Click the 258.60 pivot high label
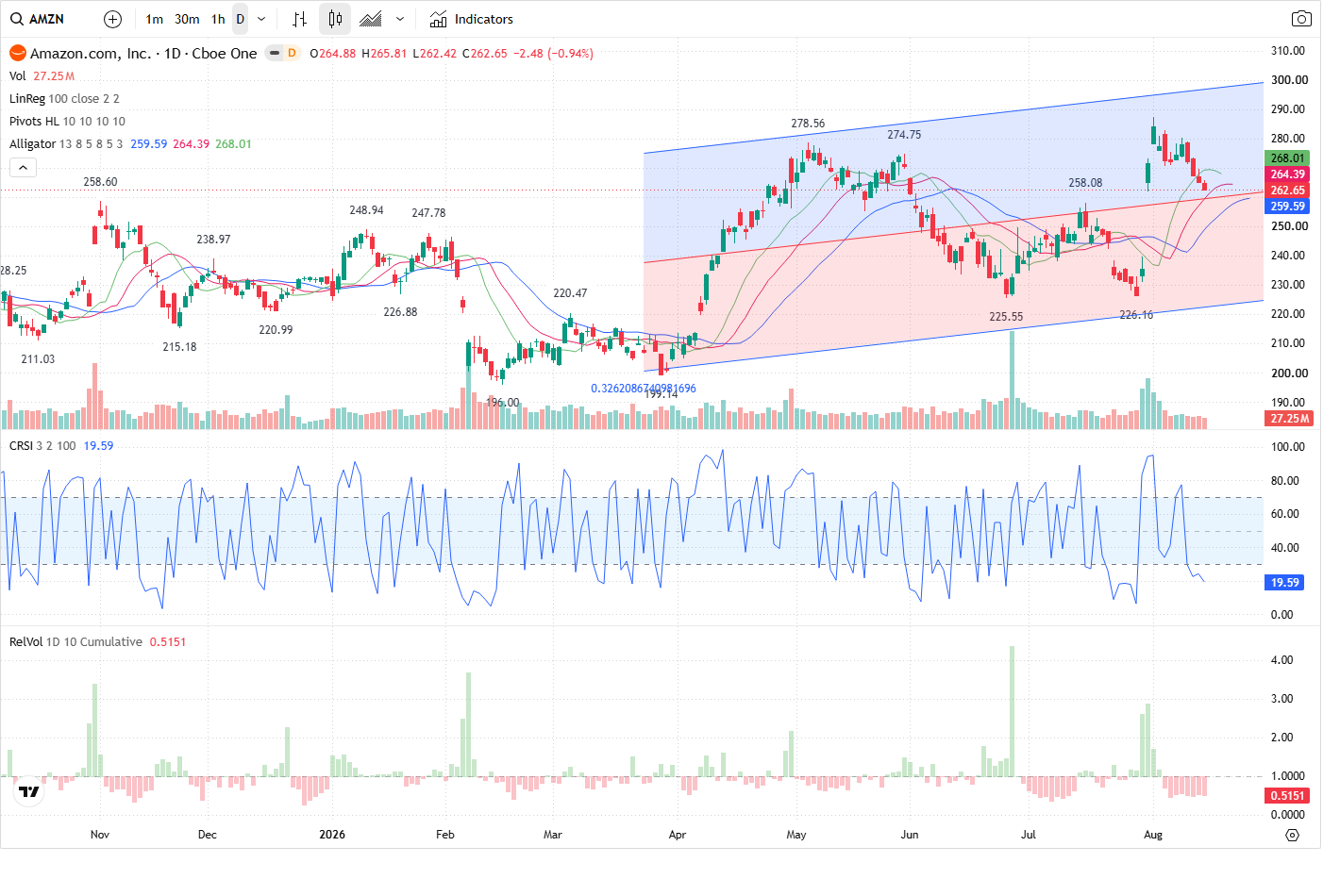 pos(100,182)
